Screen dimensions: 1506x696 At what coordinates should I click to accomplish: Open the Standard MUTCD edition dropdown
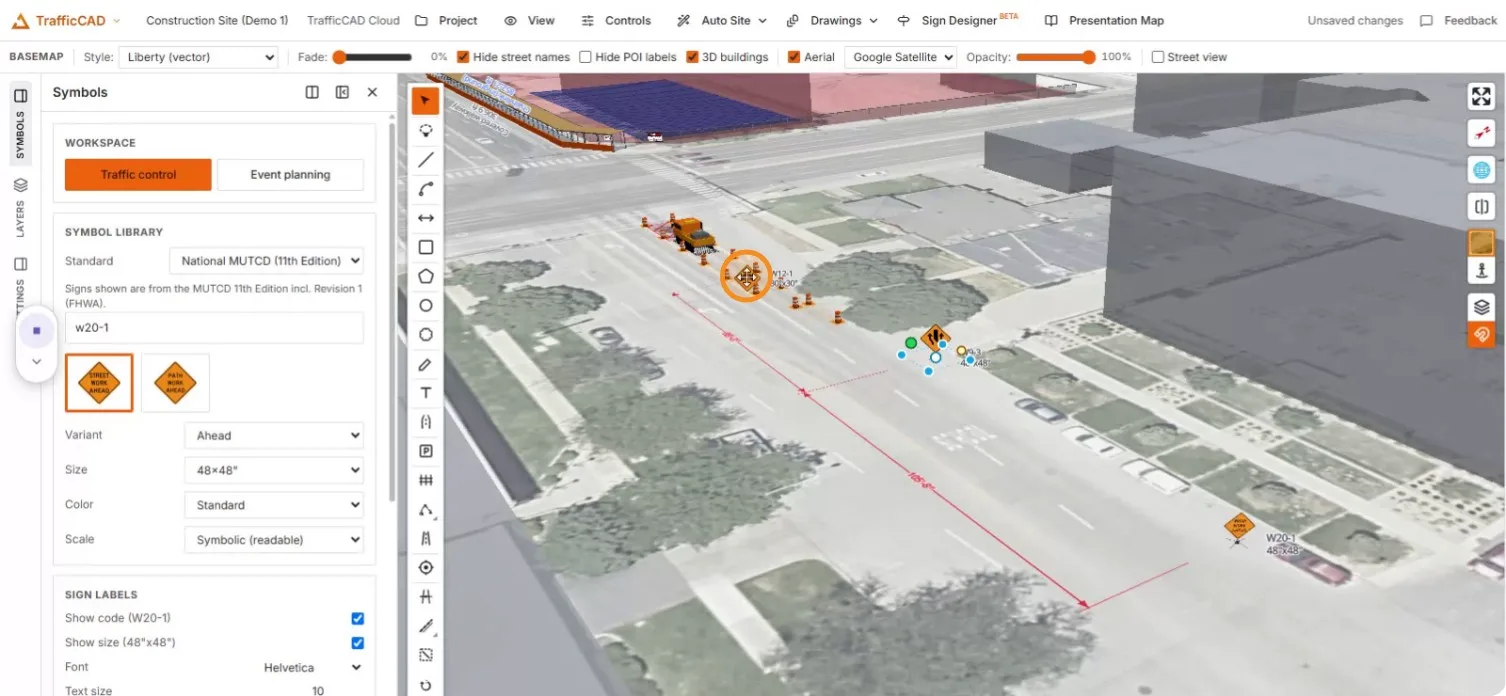pos(266,261)
